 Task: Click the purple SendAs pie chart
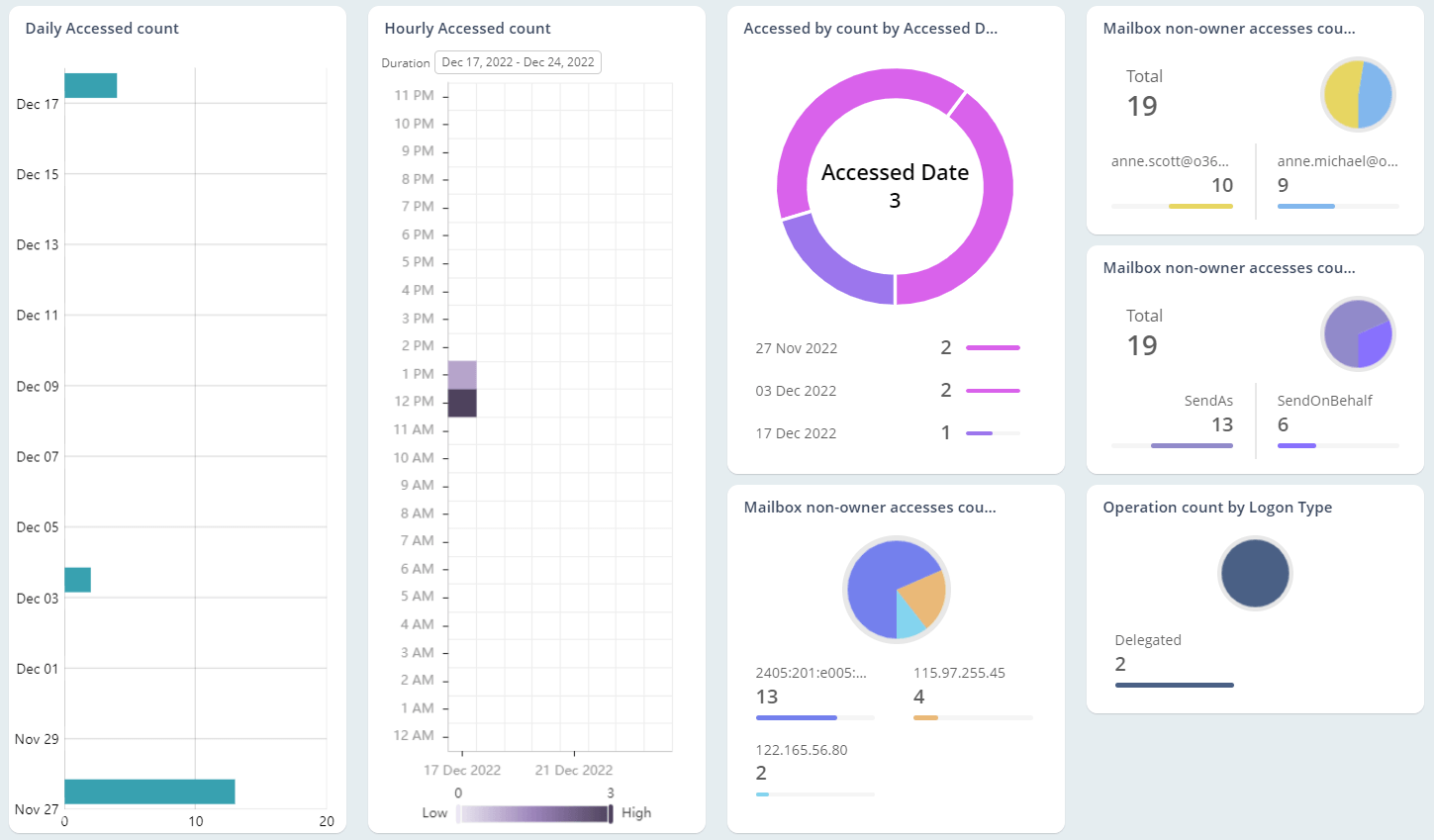coord(1358,334)
